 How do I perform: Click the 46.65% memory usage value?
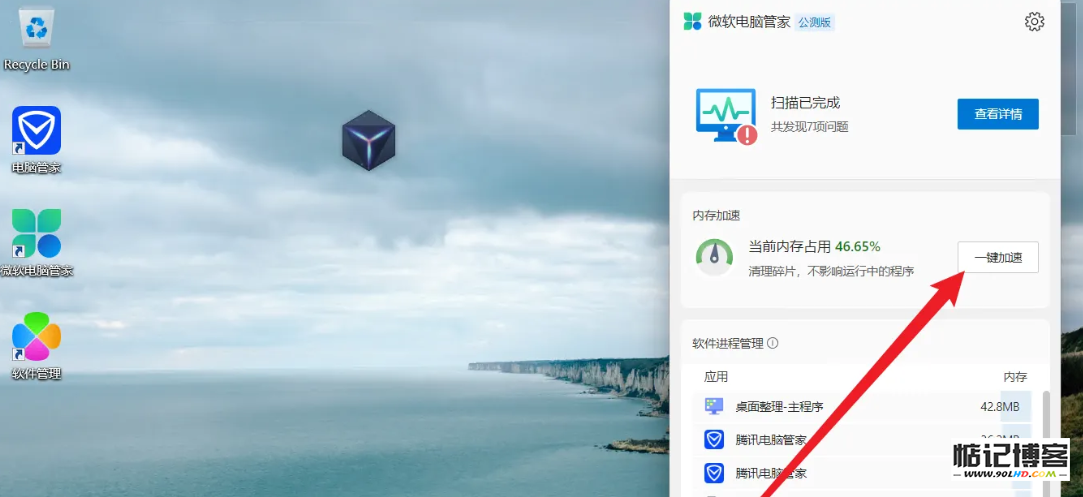[x=857, y=246]
